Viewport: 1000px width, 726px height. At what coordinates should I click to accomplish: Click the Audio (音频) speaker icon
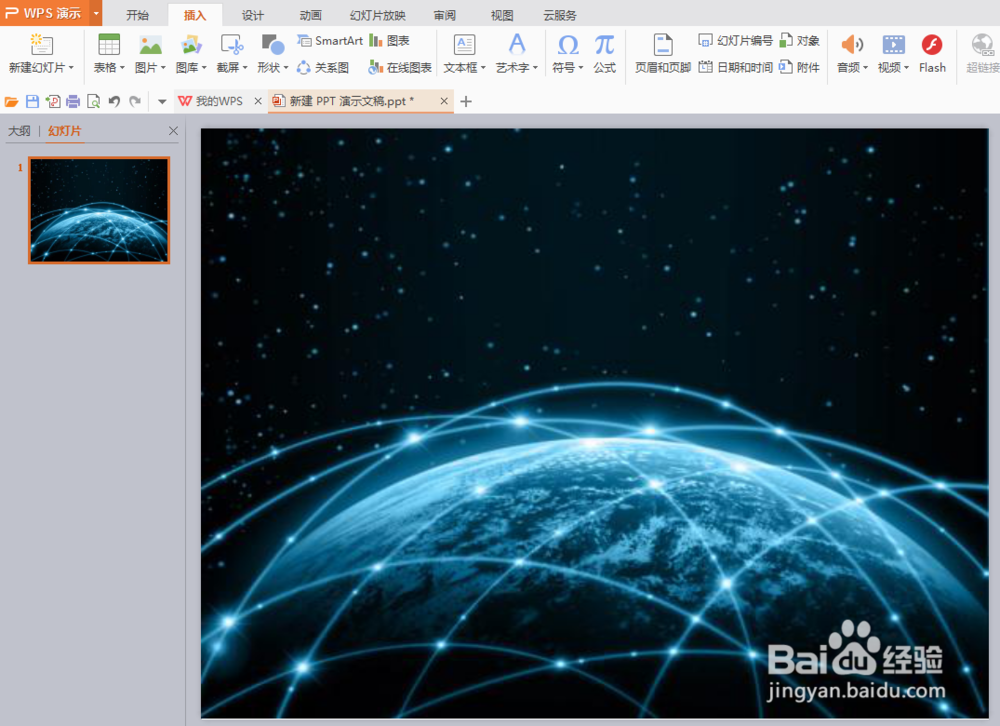(x=851, y=45)
